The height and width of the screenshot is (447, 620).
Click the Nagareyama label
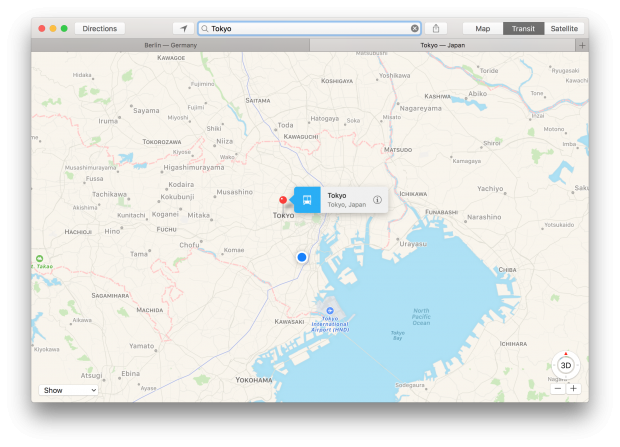click(420, 108)
